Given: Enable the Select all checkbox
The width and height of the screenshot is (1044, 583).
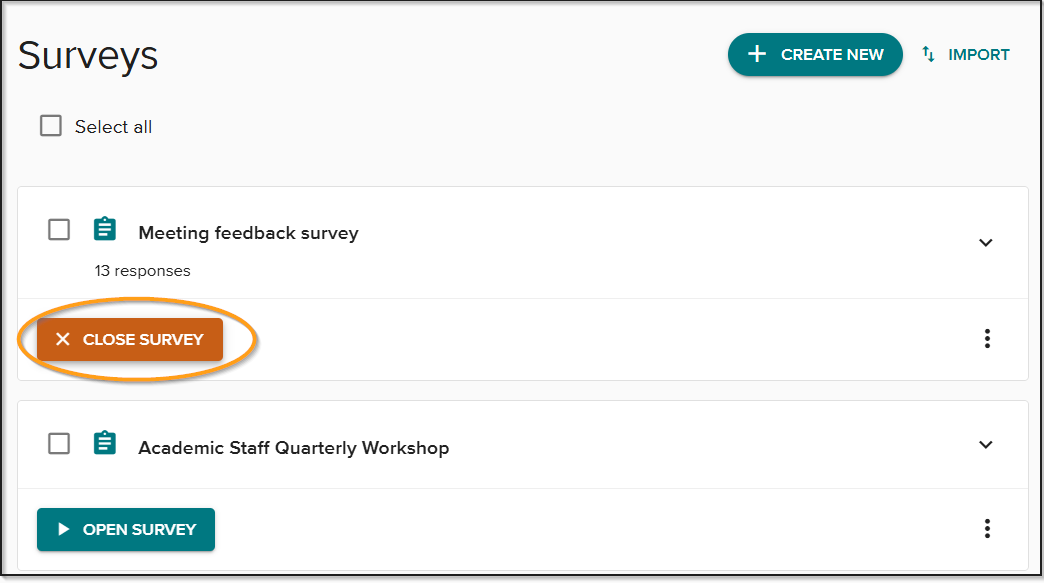Looking at the screenshot, I should click(x=50, y=125).
